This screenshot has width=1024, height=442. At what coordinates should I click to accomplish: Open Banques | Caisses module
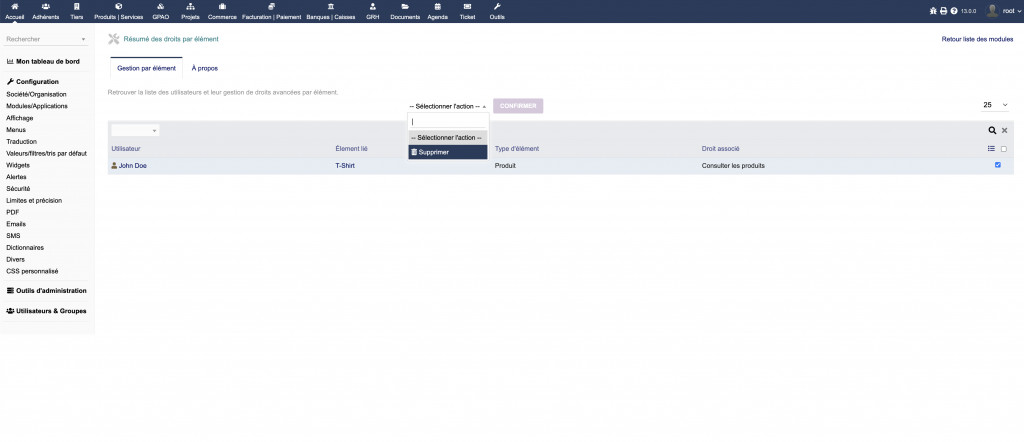click(x=331, y=11)
